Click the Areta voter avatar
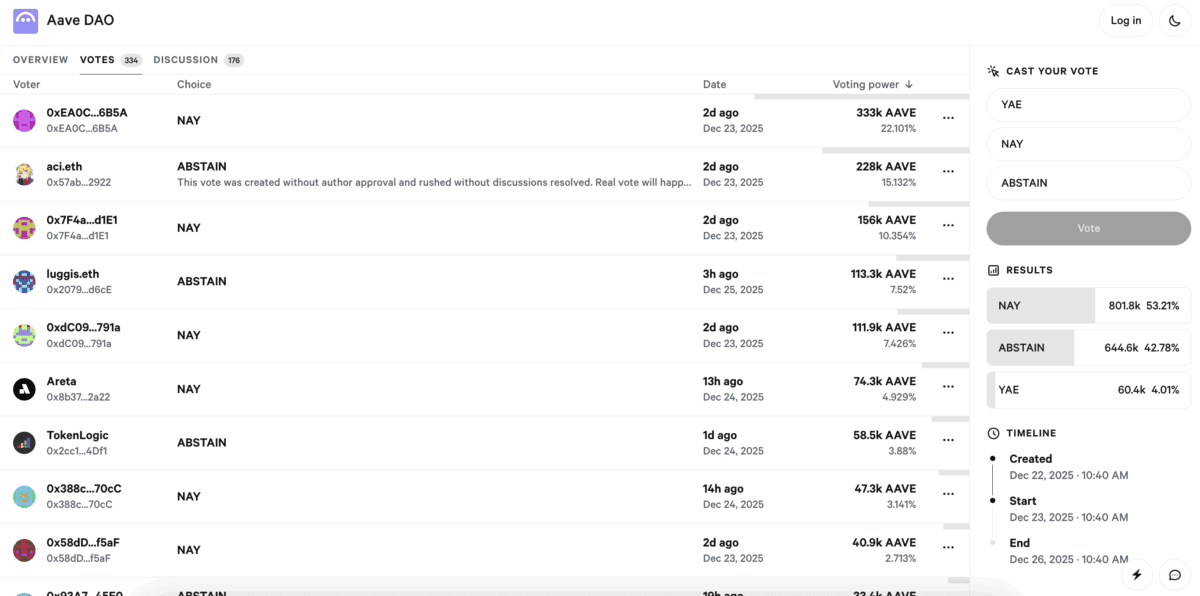The height and width of the screenshot is (596, 1200). (25, 389)
